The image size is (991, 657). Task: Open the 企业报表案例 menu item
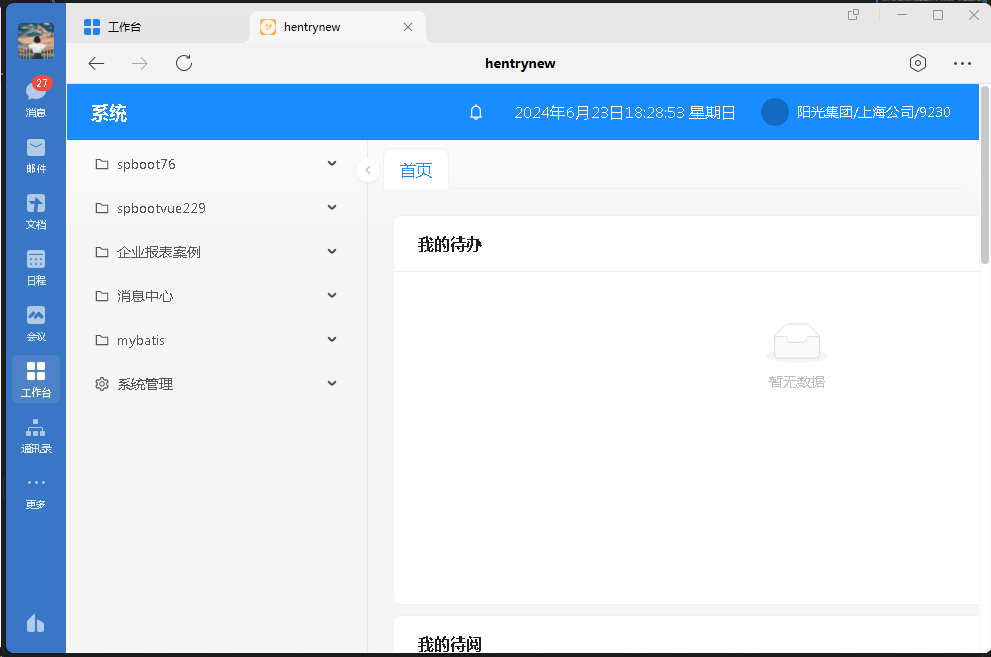pyautogui.click(x=217, y=252)
